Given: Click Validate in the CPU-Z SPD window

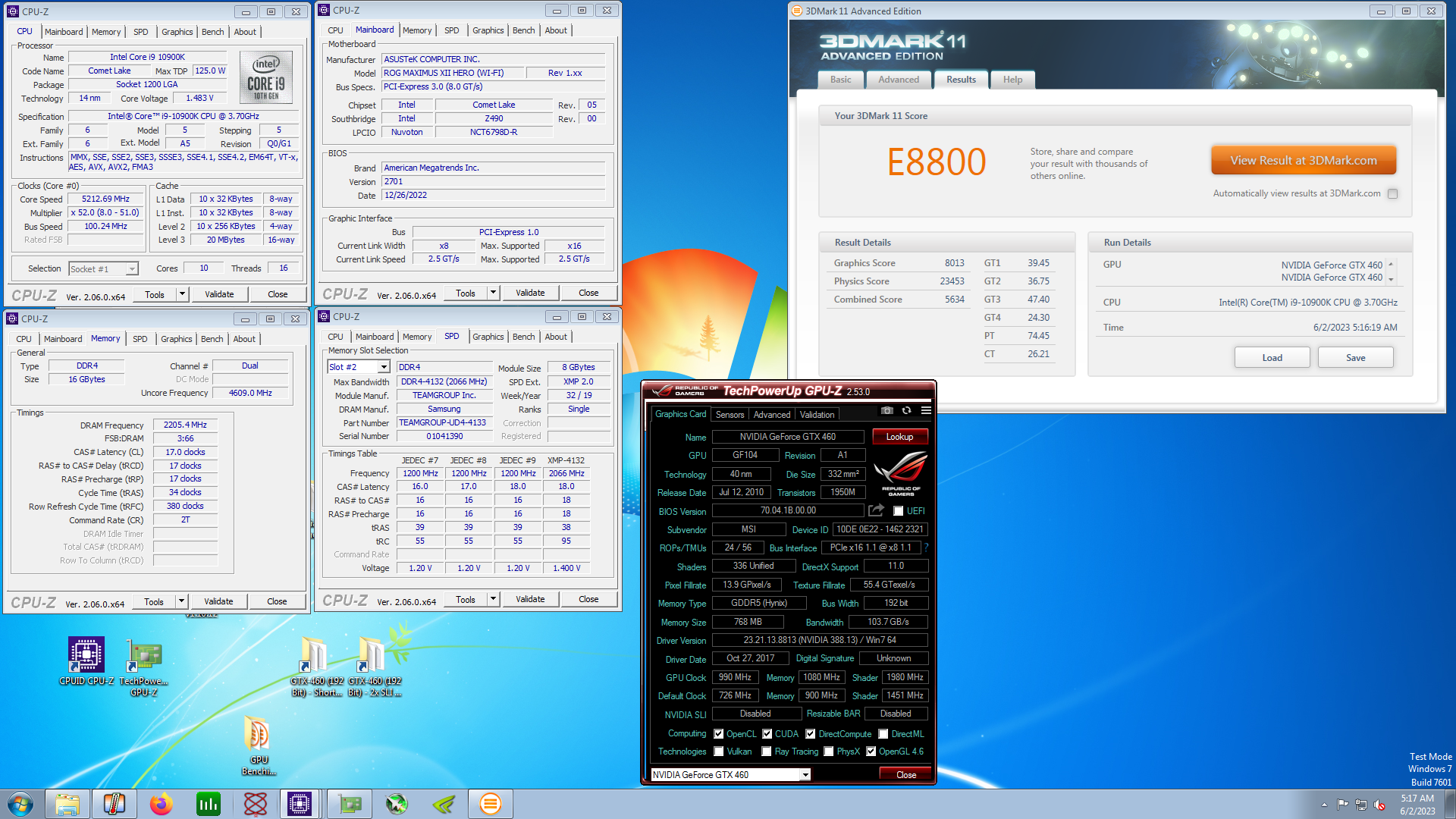Looking at the screenshot, I should tap(530, 599).
